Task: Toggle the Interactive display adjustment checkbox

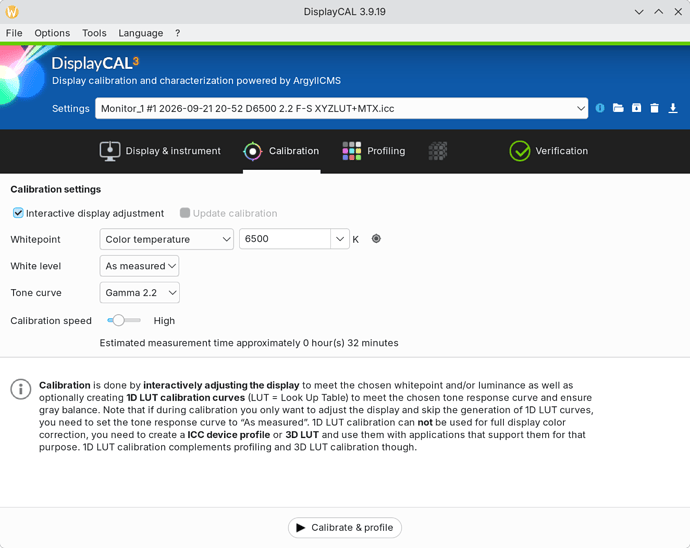Action: pos(18,213)
